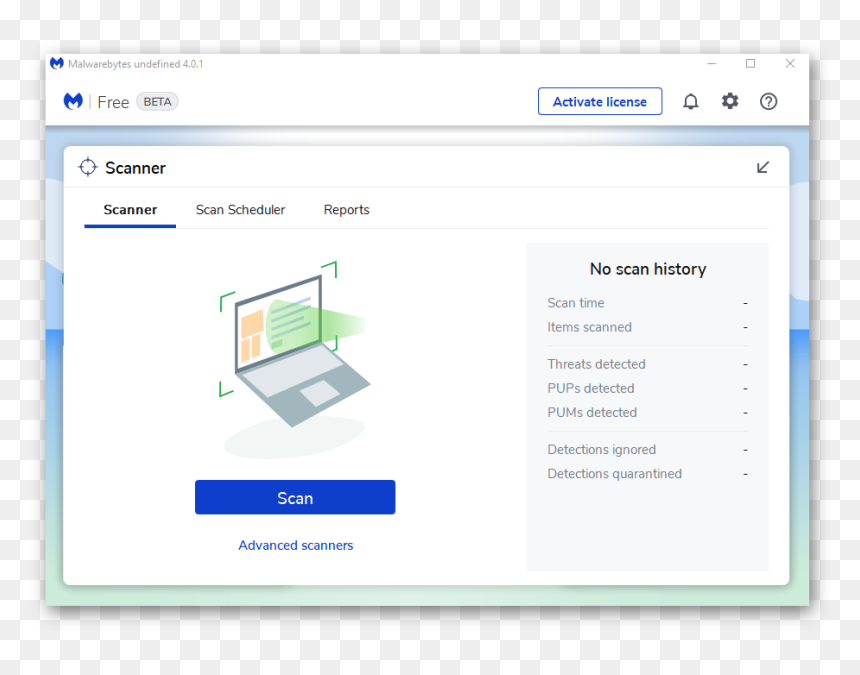860x675 pixels.
Task: Switch to the Scanner tab
Action: pos(130,210)
